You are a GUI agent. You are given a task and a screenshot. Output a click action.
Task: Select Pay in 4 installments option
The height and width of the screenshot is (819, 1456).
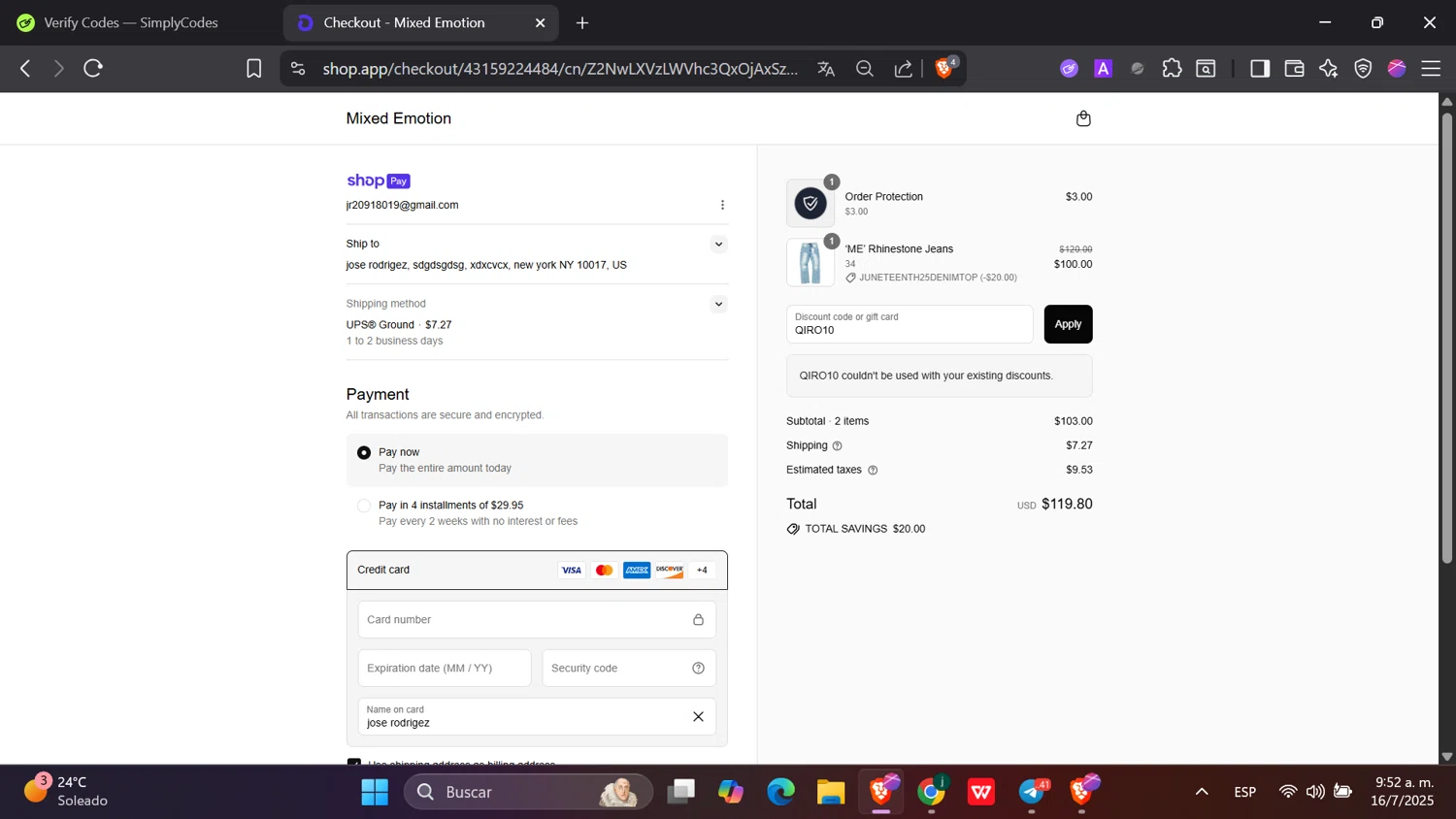tap(364, 506)
